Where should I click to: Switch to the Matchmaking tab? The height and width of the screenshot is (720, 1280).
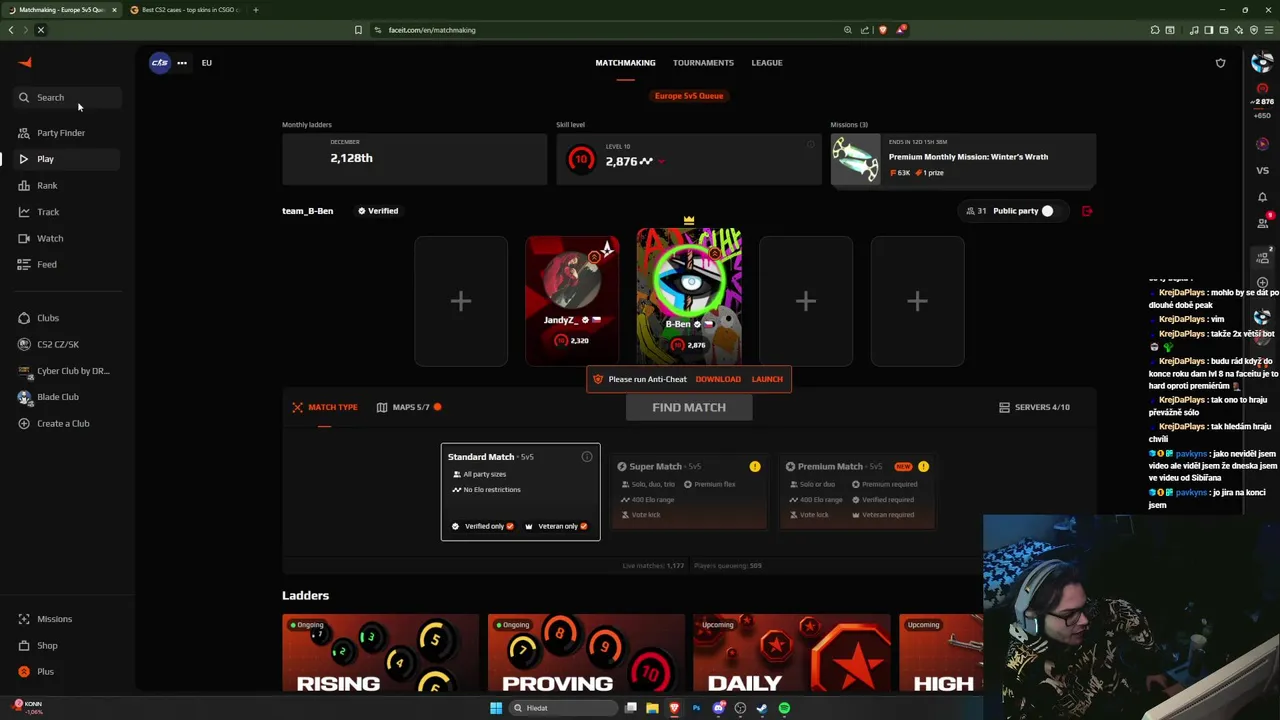[x=625, y=62]
